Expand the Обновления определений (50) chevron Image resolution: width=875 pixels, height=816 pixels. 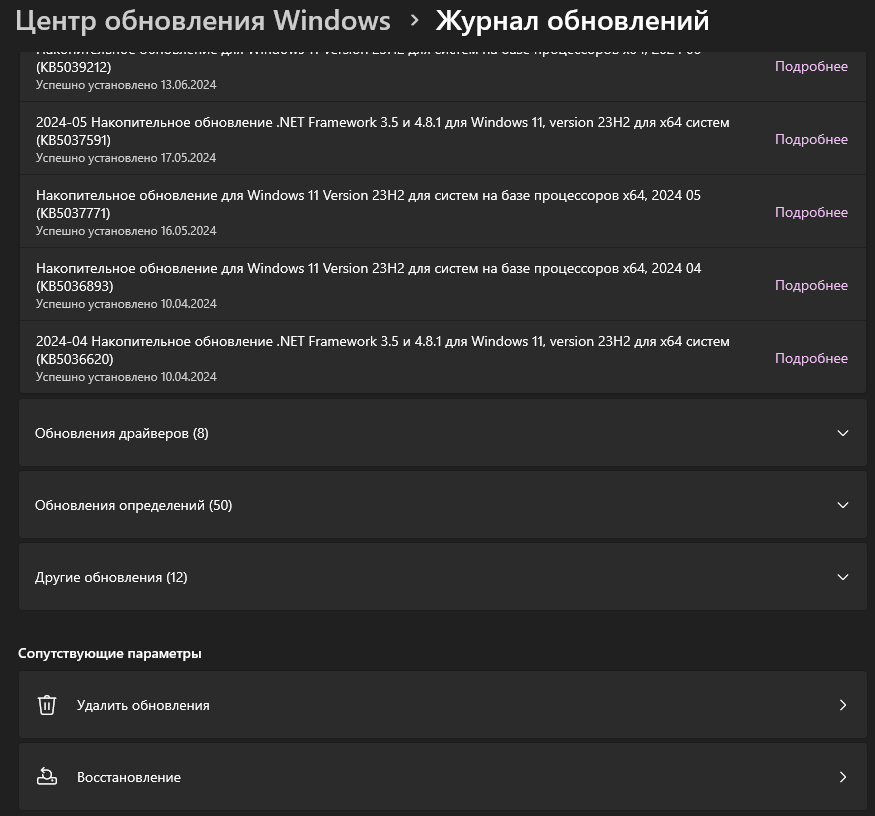(x=843, y=505)
